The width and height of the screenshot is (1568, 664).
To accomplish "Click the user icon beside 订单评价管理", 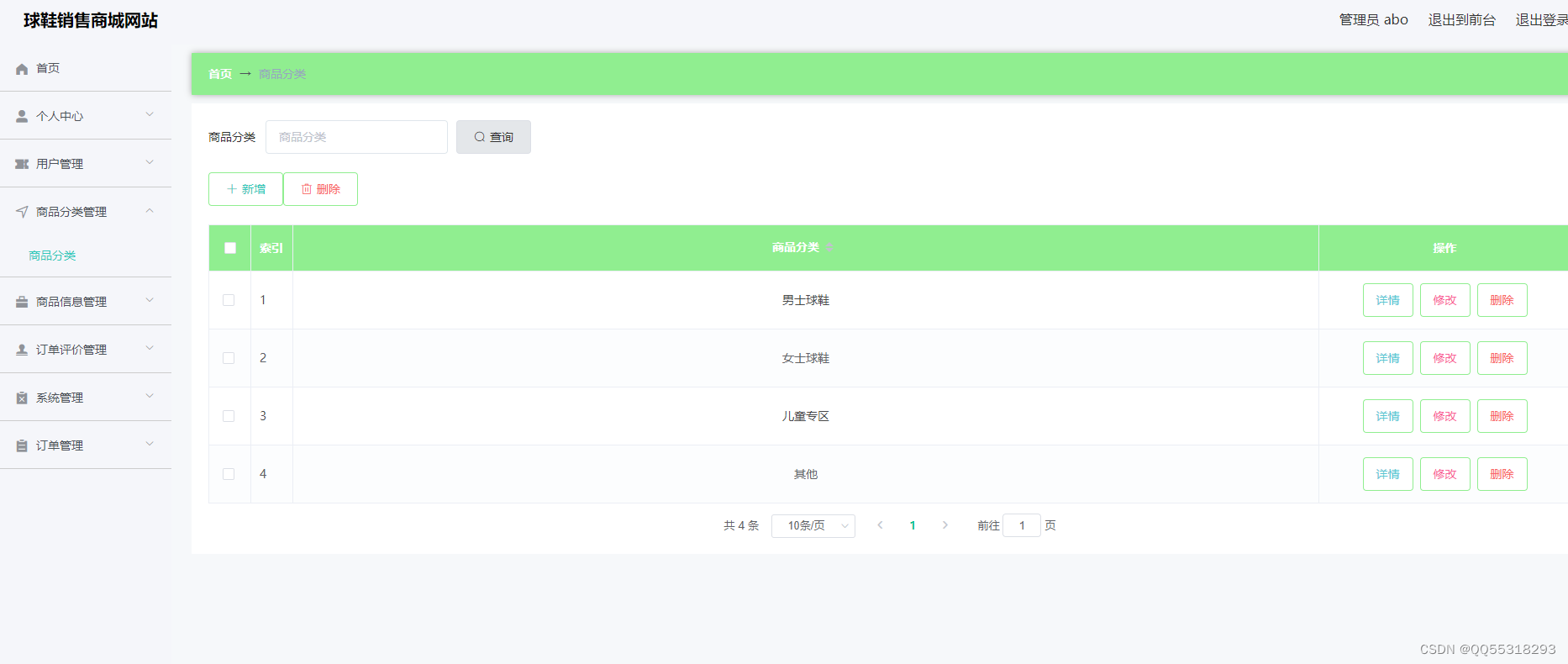I will click(22, 350).
